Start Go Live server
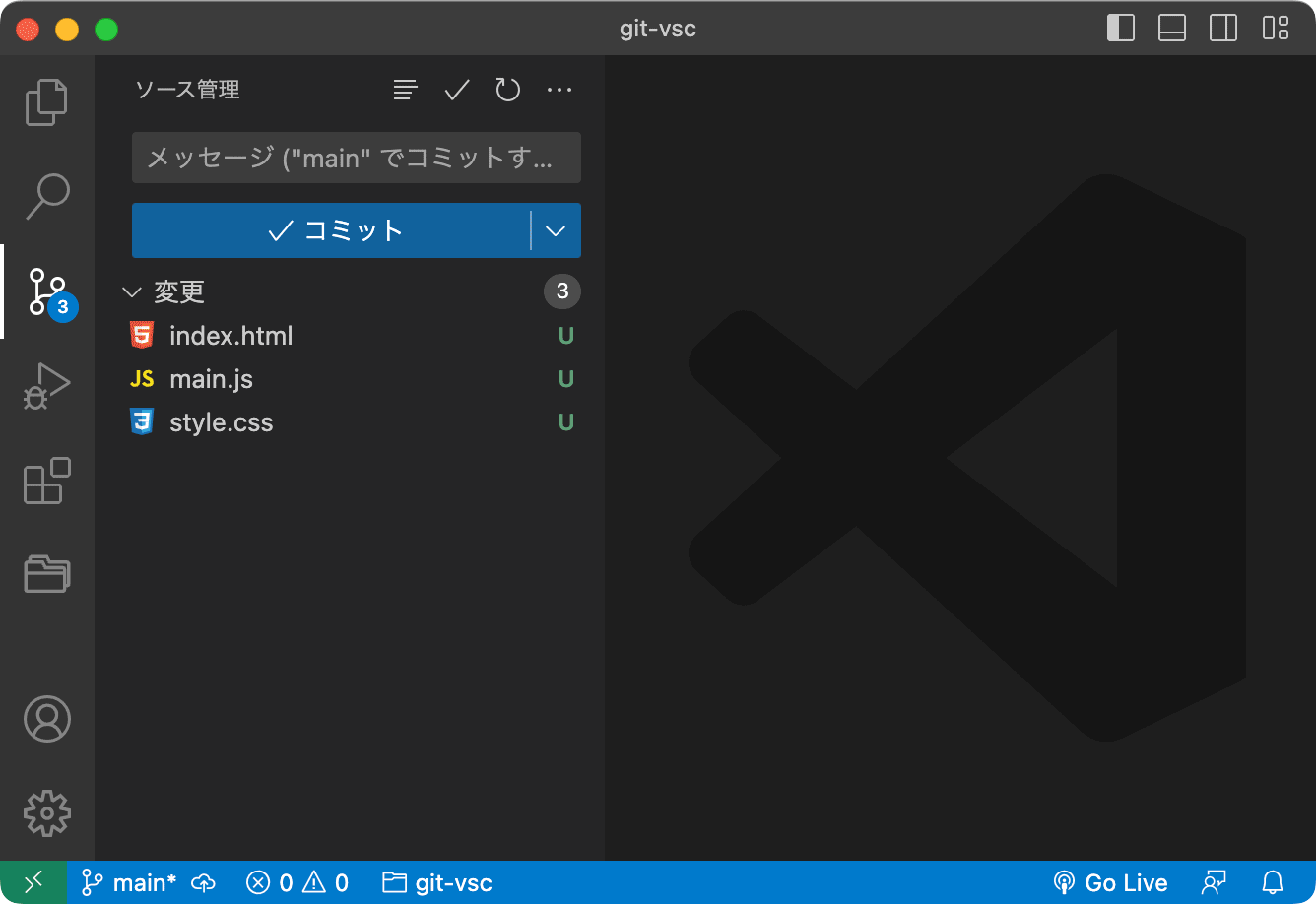This screenshot has width=1316, height=904. click(x=1110, y=882)
